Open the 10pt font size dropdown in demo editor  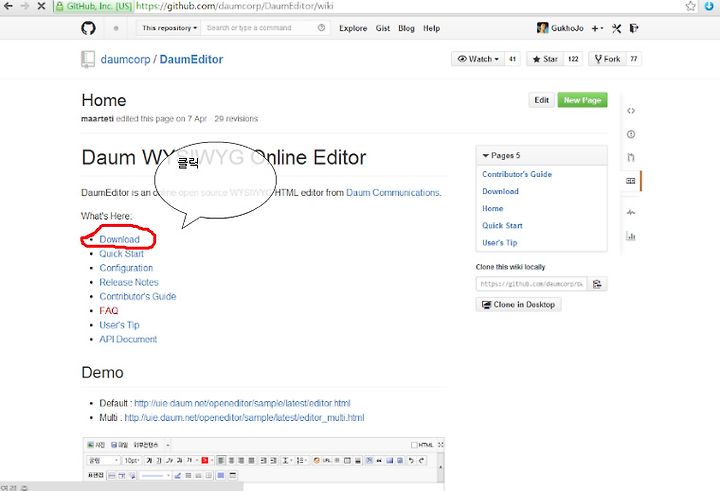[x=132, y=460]
